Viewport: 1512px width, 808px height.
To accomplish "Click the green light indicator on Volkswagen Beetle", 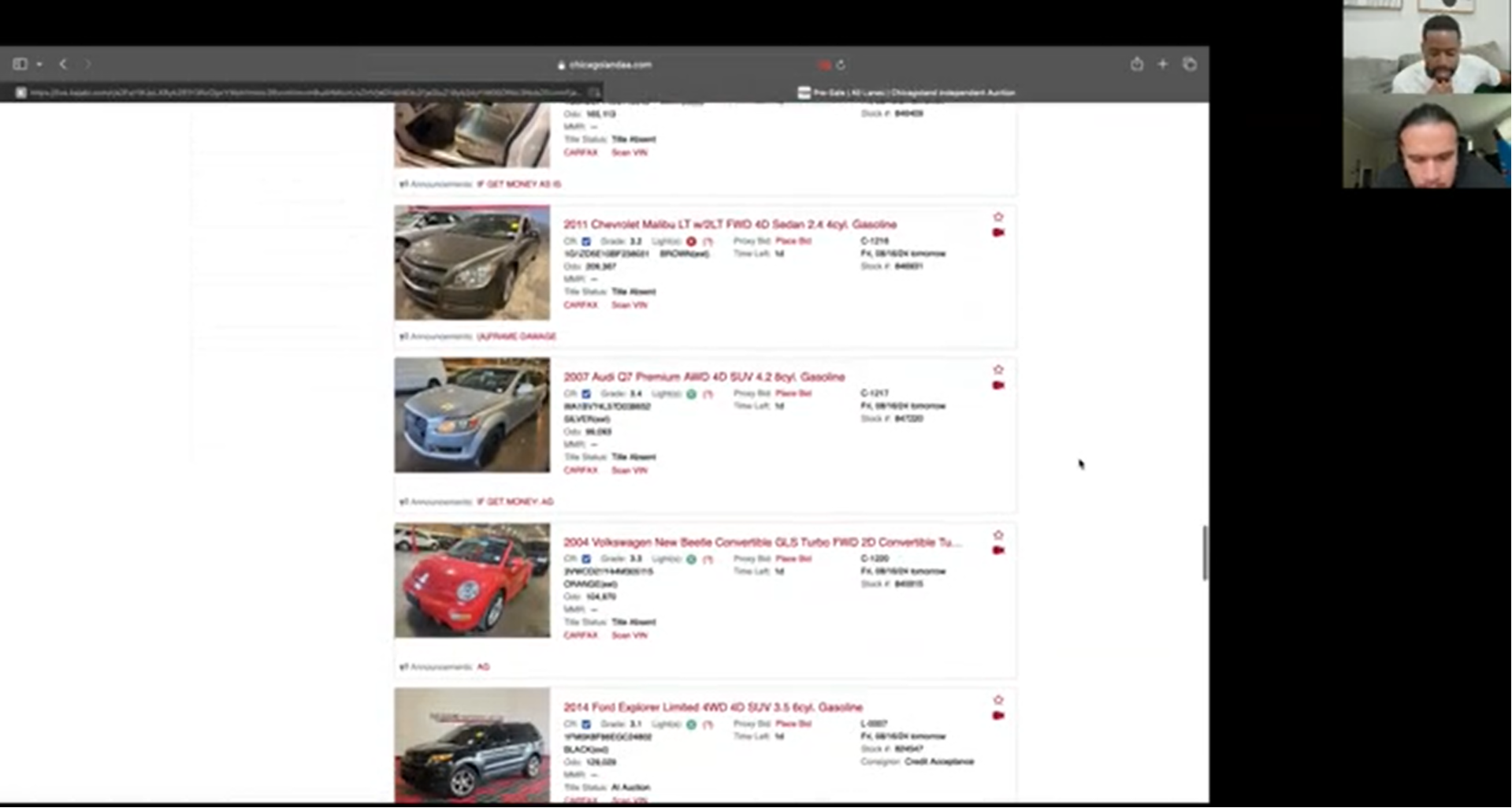I will 691,559.
